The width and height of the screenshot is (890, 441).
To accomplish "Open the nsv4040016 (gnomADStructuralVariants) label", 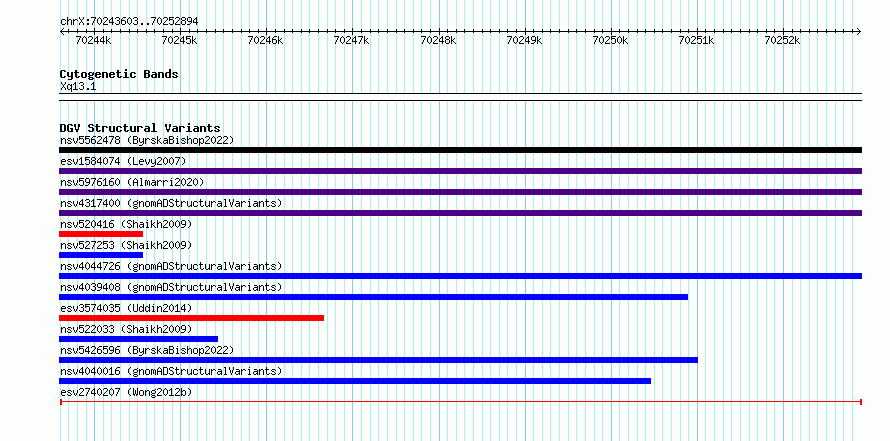I will click(x=171, y=371).
